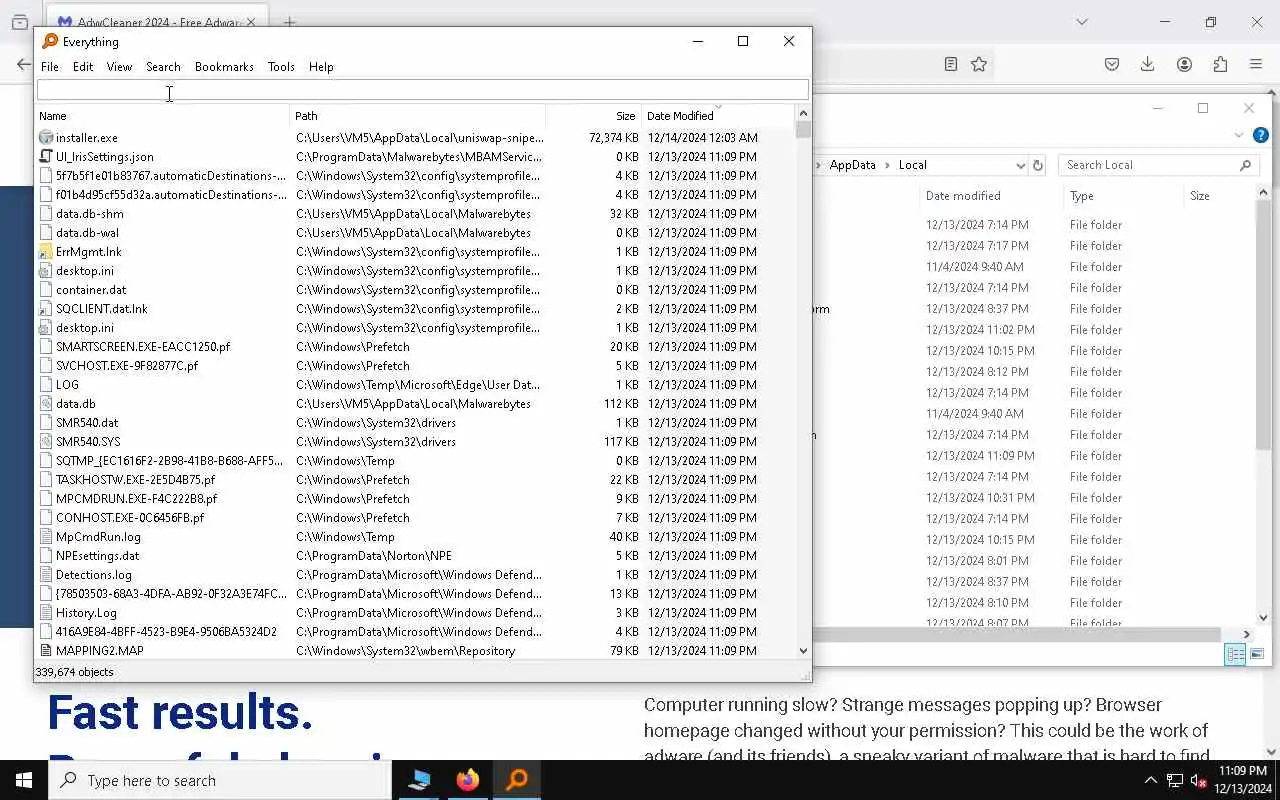This screenshot has width=1280, height=800.
Task: Focus the Everything search box
Action: point(422,90)
